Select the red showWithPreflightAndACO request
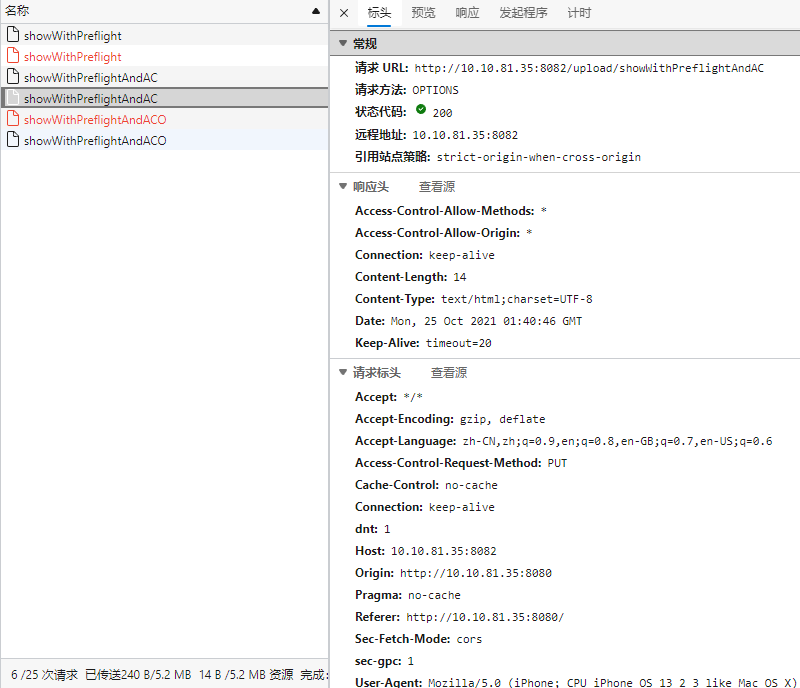Screen dimensions: 800x688 (95, 120)
